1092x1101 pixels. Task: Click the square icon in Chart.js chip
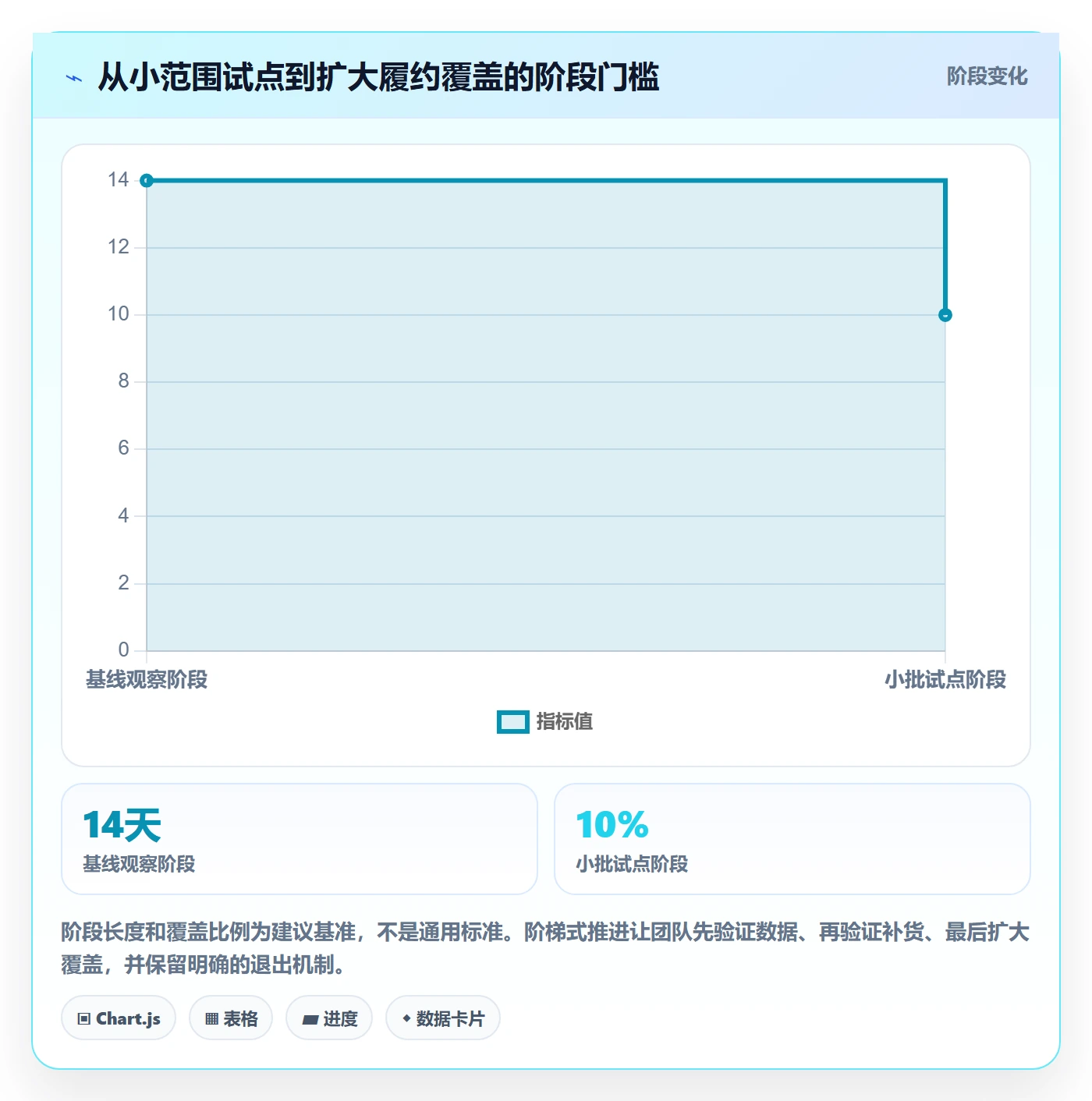click(84, 1019)
